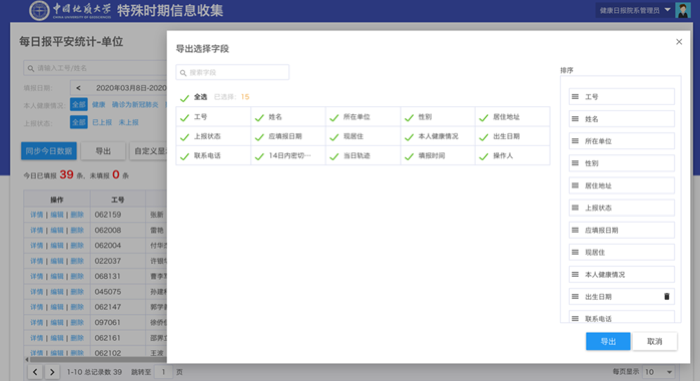Select 健康 health filter
This screenshot has height=381, width=700.
point(98,105)
